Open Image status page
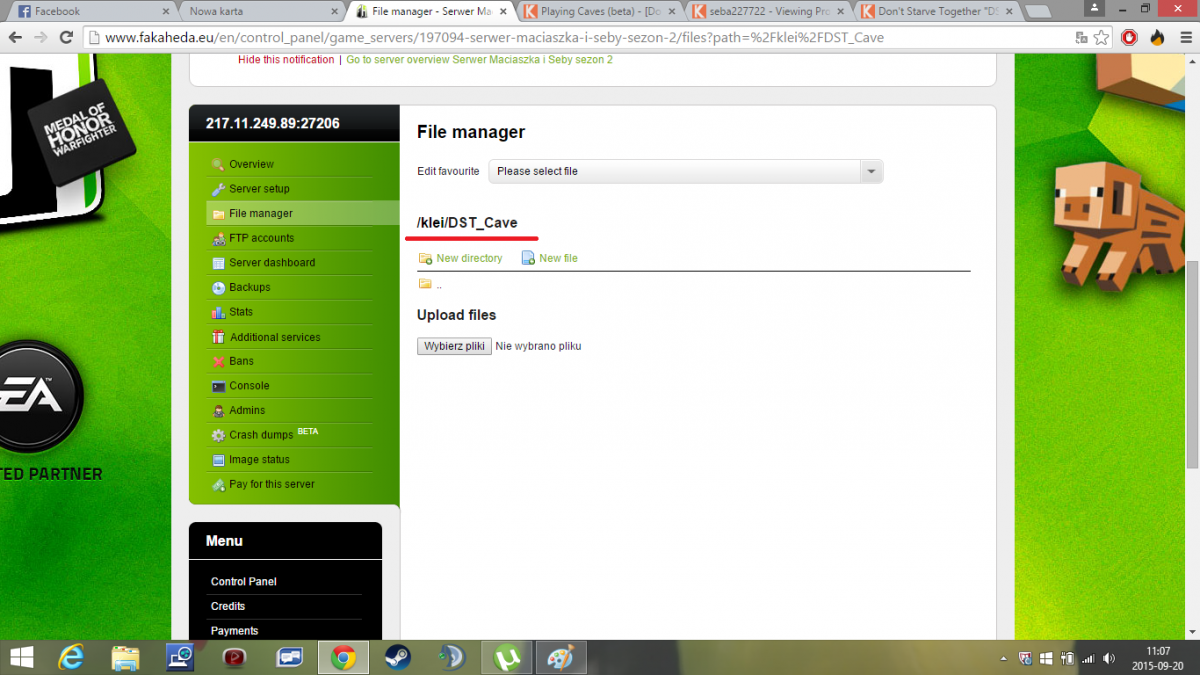The width and height of the screenshot is (1200, 675). [259, 460]
